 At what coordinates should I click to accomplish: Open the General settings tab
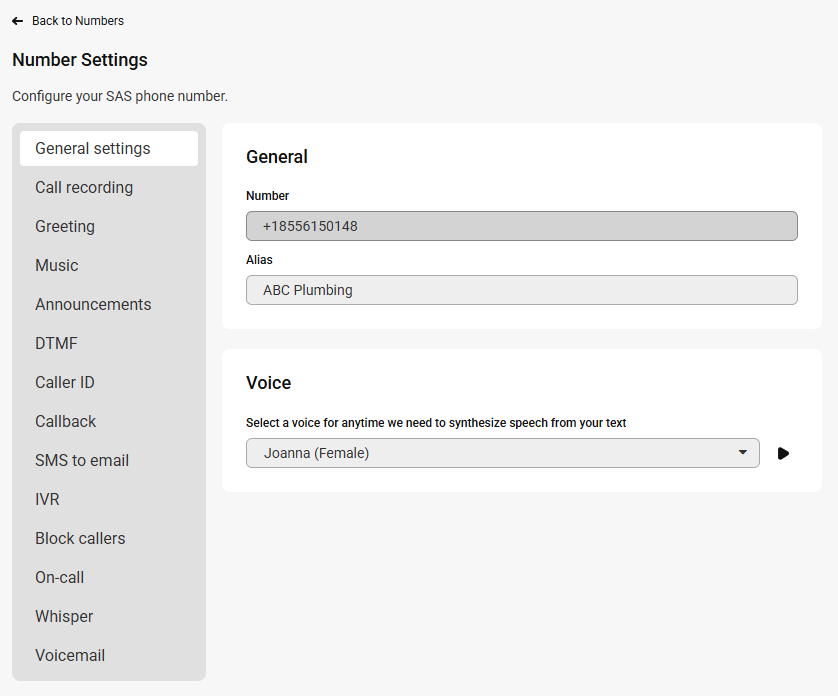(109, 149)
